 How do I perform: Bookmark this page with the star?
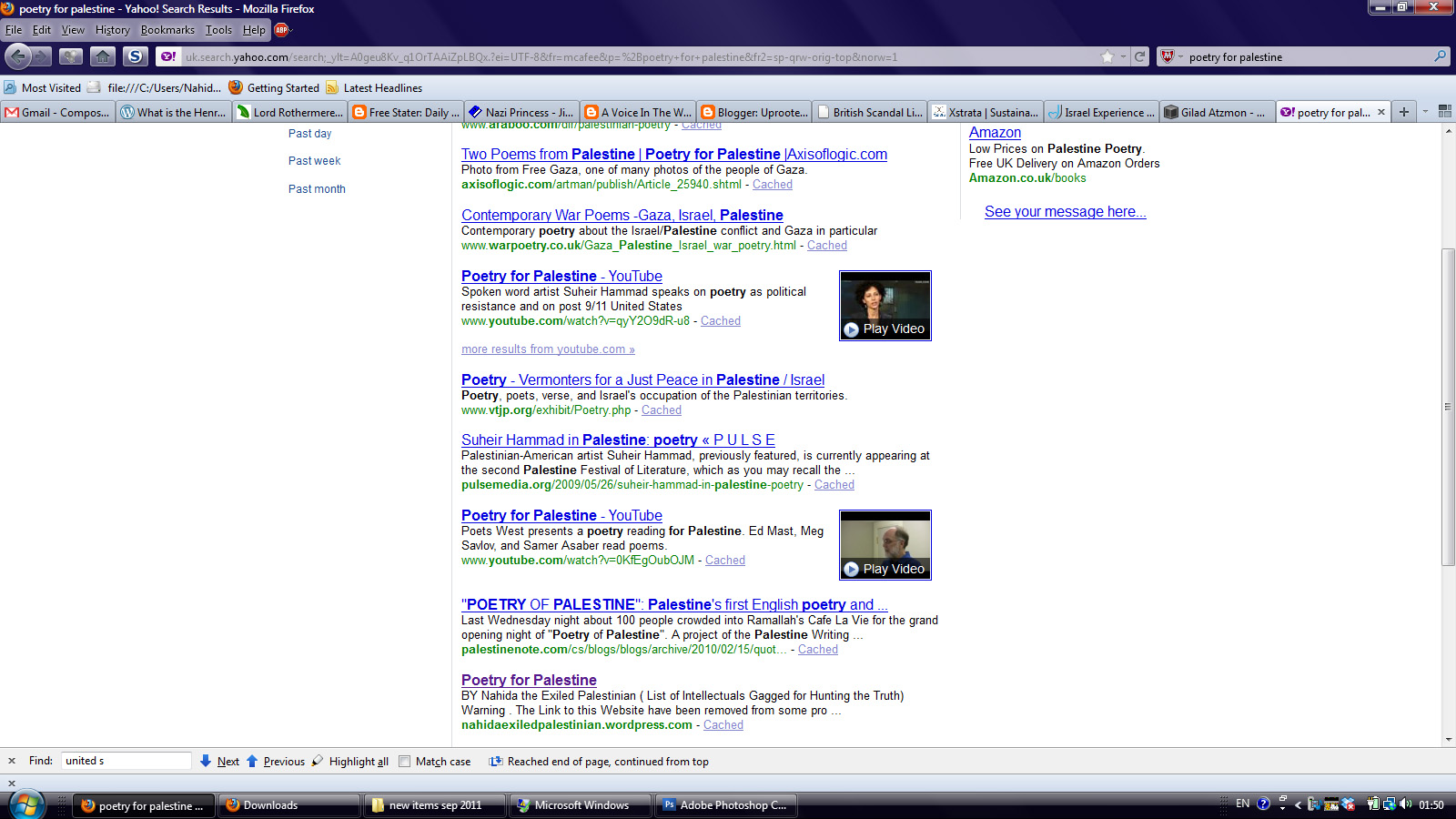[x=1107, y=56]
